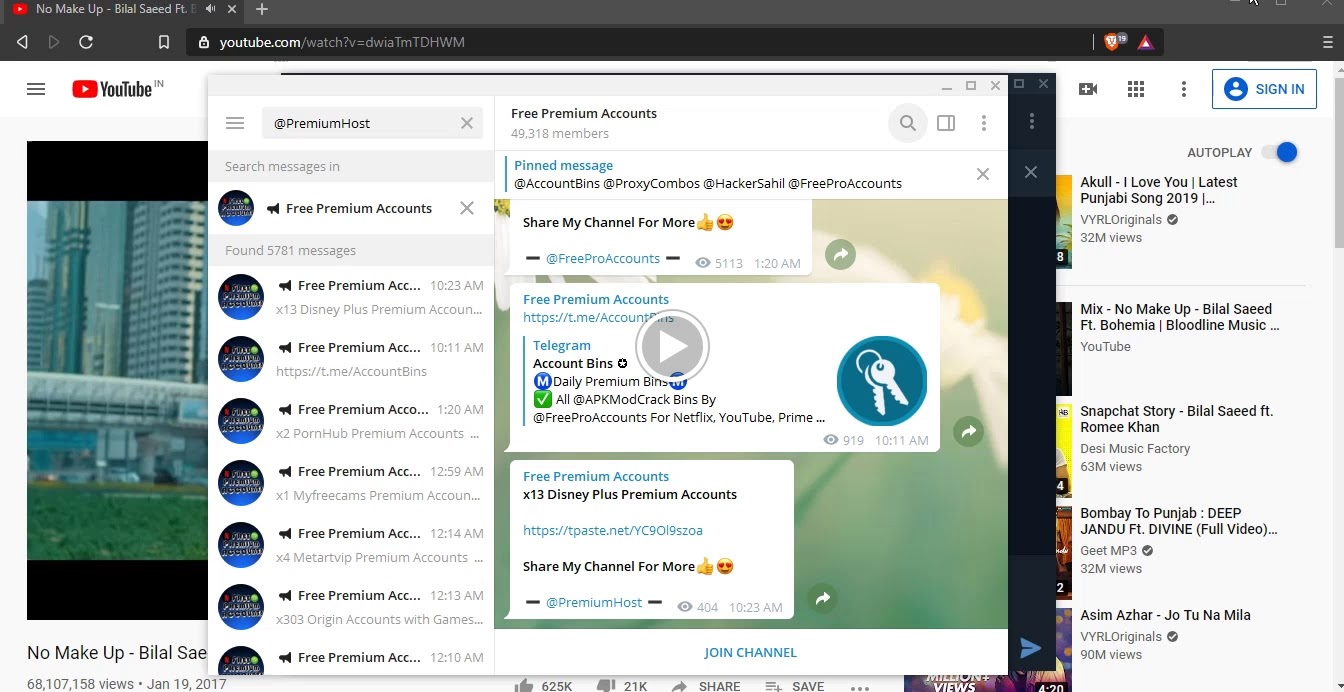This screenshot has width=1344, height=692.
Task: Focus the youtube.com address bar
Action: tap(640, 42)
